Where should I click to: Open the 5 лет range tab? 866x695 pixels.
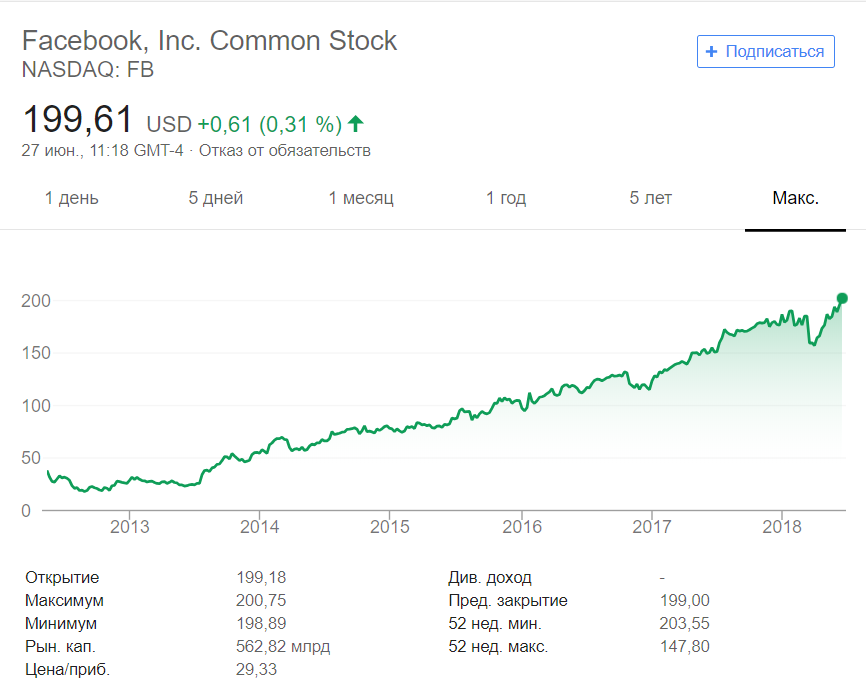(650, 198)
